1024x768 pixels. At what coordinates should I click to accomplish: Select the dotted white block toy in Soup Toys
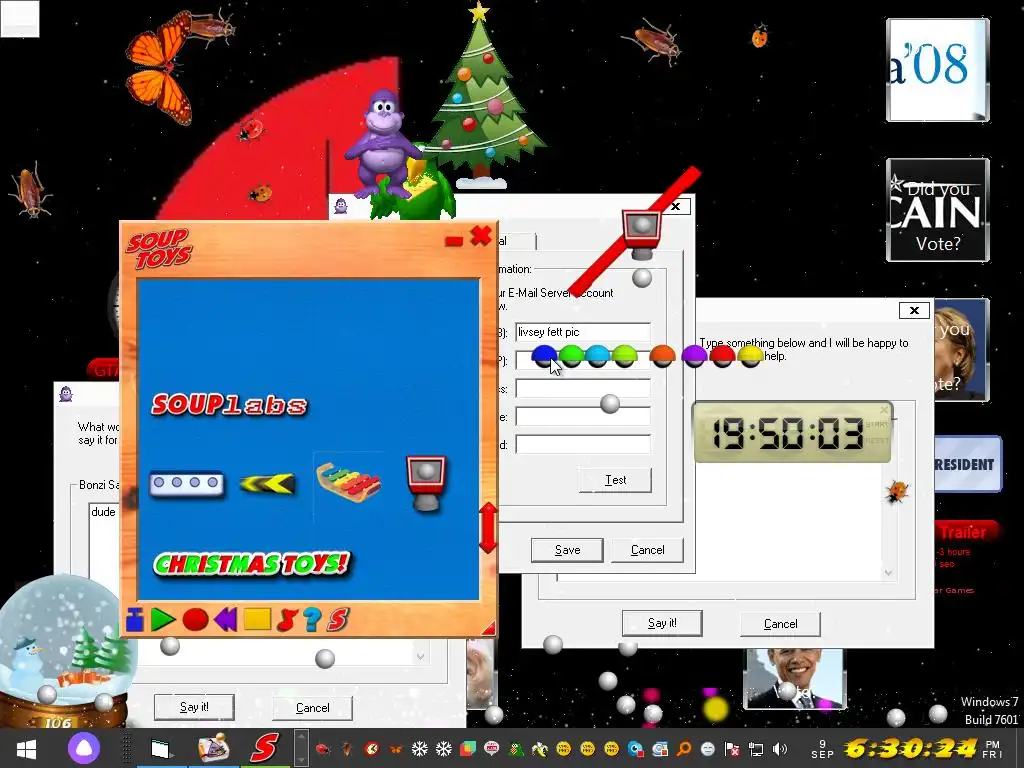(x=187, y=484)
